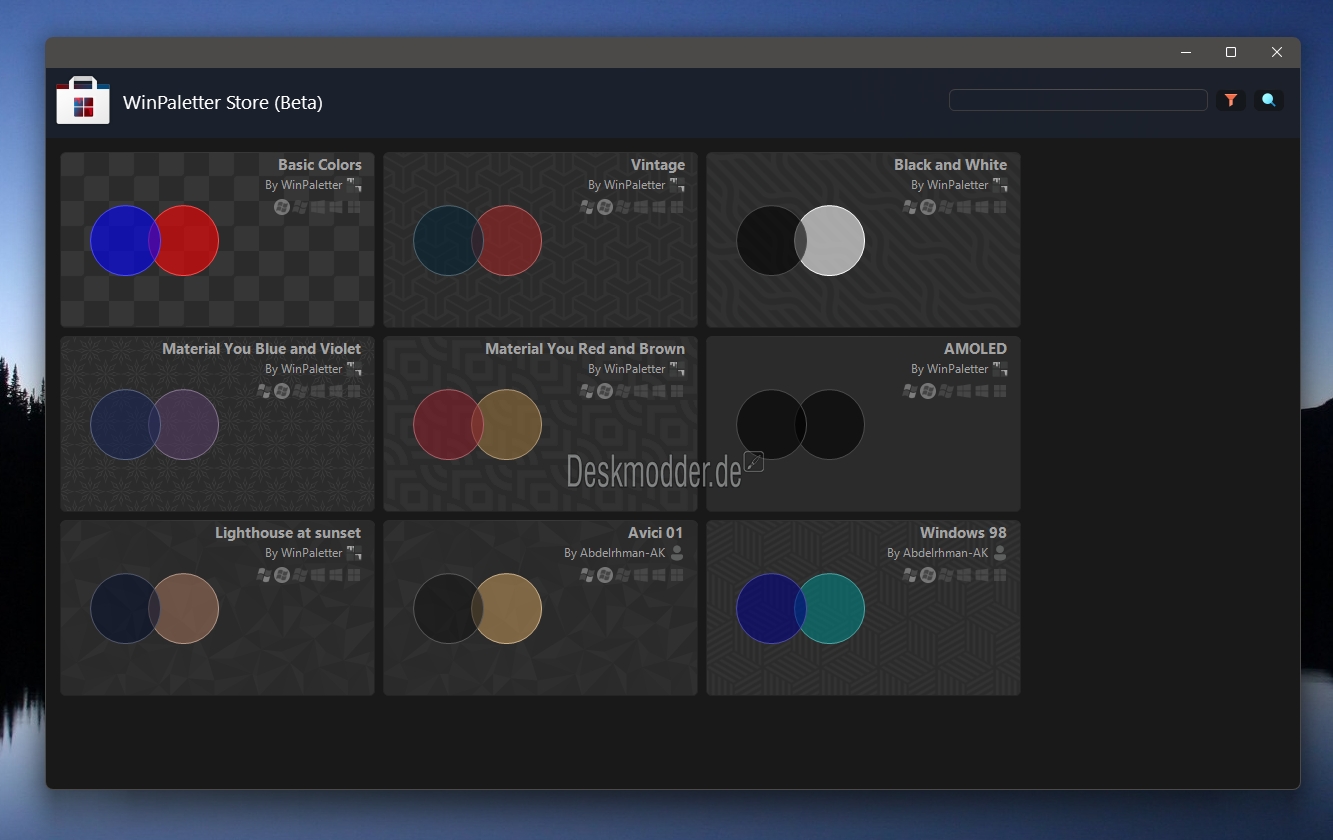Click the 'Black and White' title text
The height and width of the screenshot is (840, 1333).
point(950,165)
